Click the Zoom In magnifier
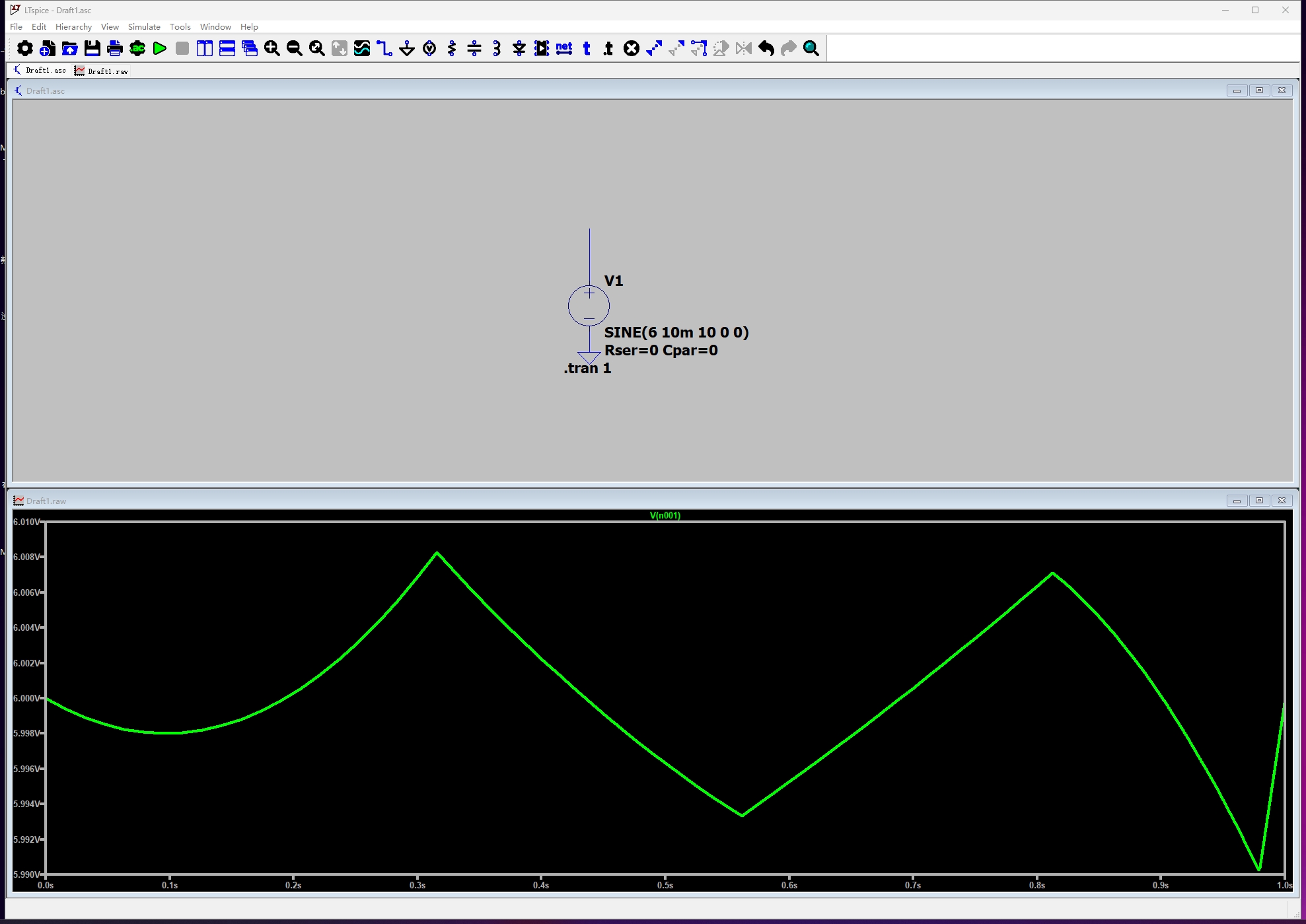The width and height of the screenshot is (1306, 924). point(272,48)
